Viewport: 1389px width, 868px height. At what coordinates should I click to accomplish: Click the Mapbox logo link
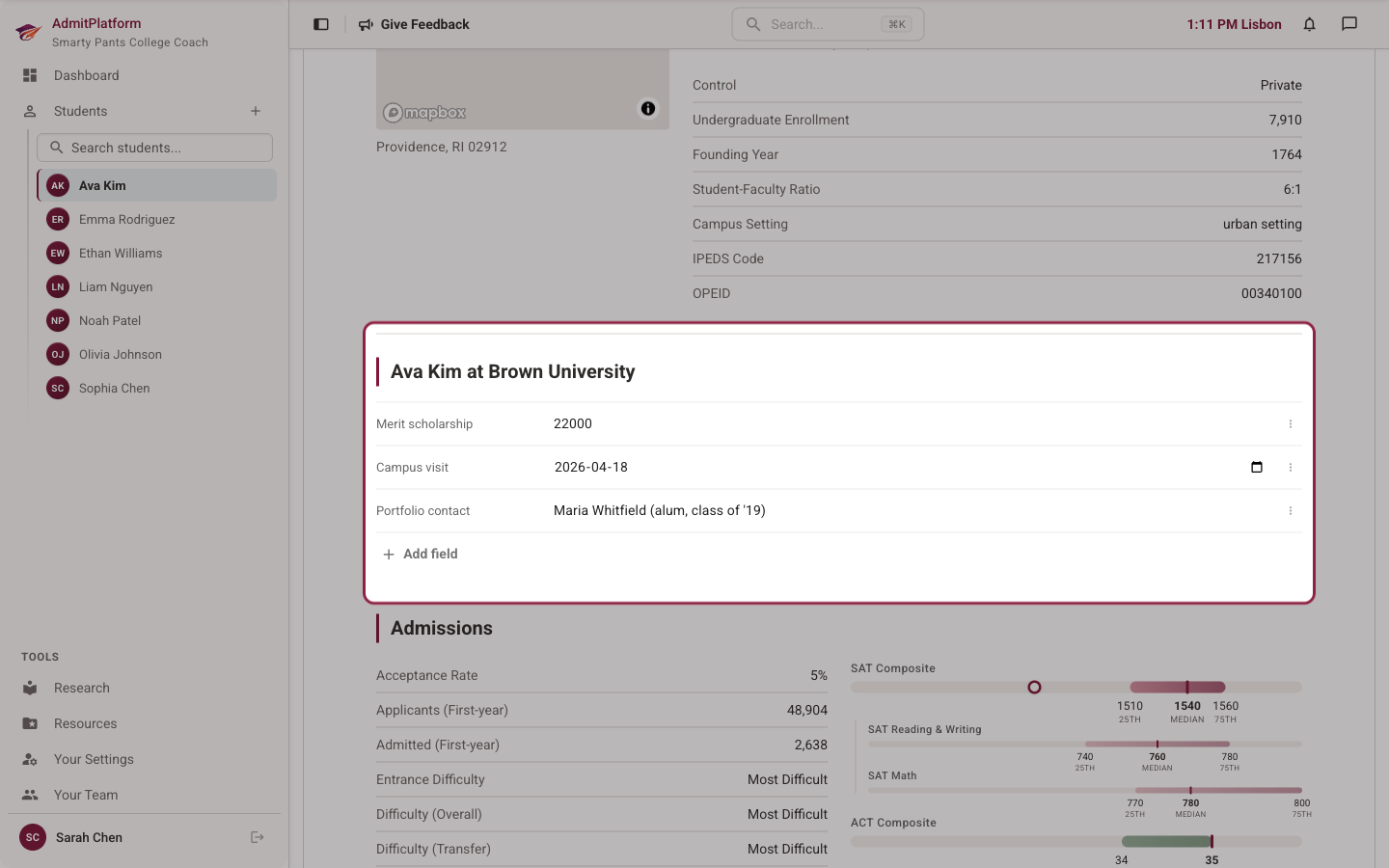(424, 113)
